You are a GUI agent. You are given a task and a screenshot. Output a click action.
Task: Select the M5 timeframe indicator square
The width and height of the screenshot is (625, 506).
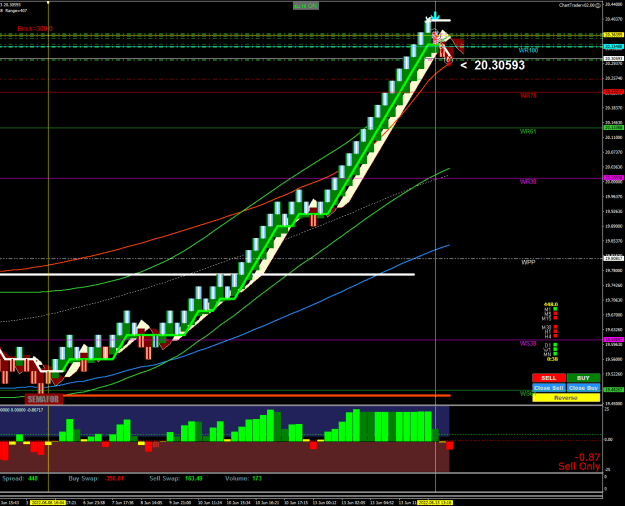click(x=555, y=314)
